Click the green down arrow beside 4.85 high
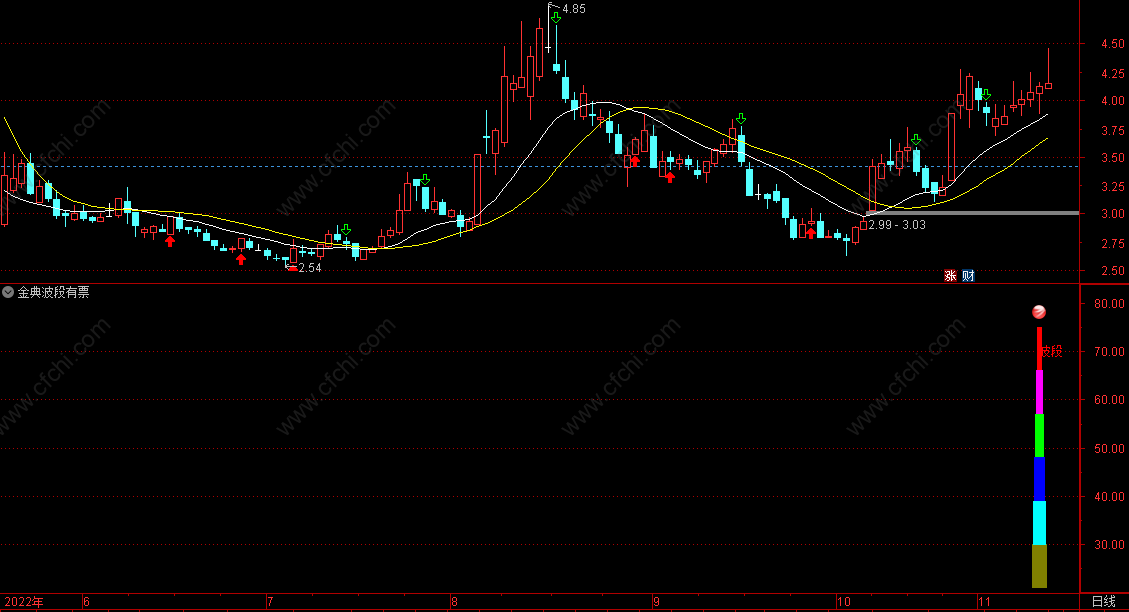Screen dimensions: 1129x612 tap(555, 17)
